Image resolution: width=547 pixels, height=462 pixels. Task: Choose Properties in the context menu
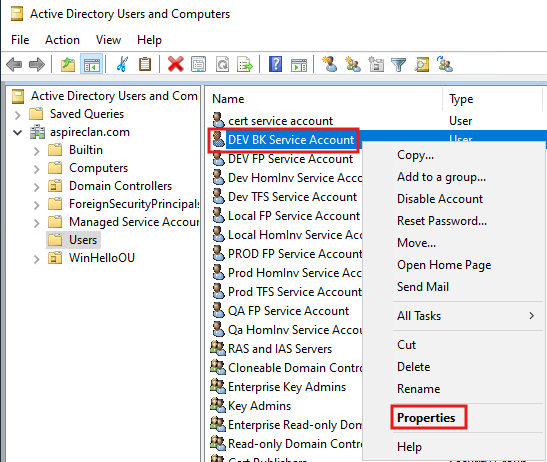tap(426, 418)
